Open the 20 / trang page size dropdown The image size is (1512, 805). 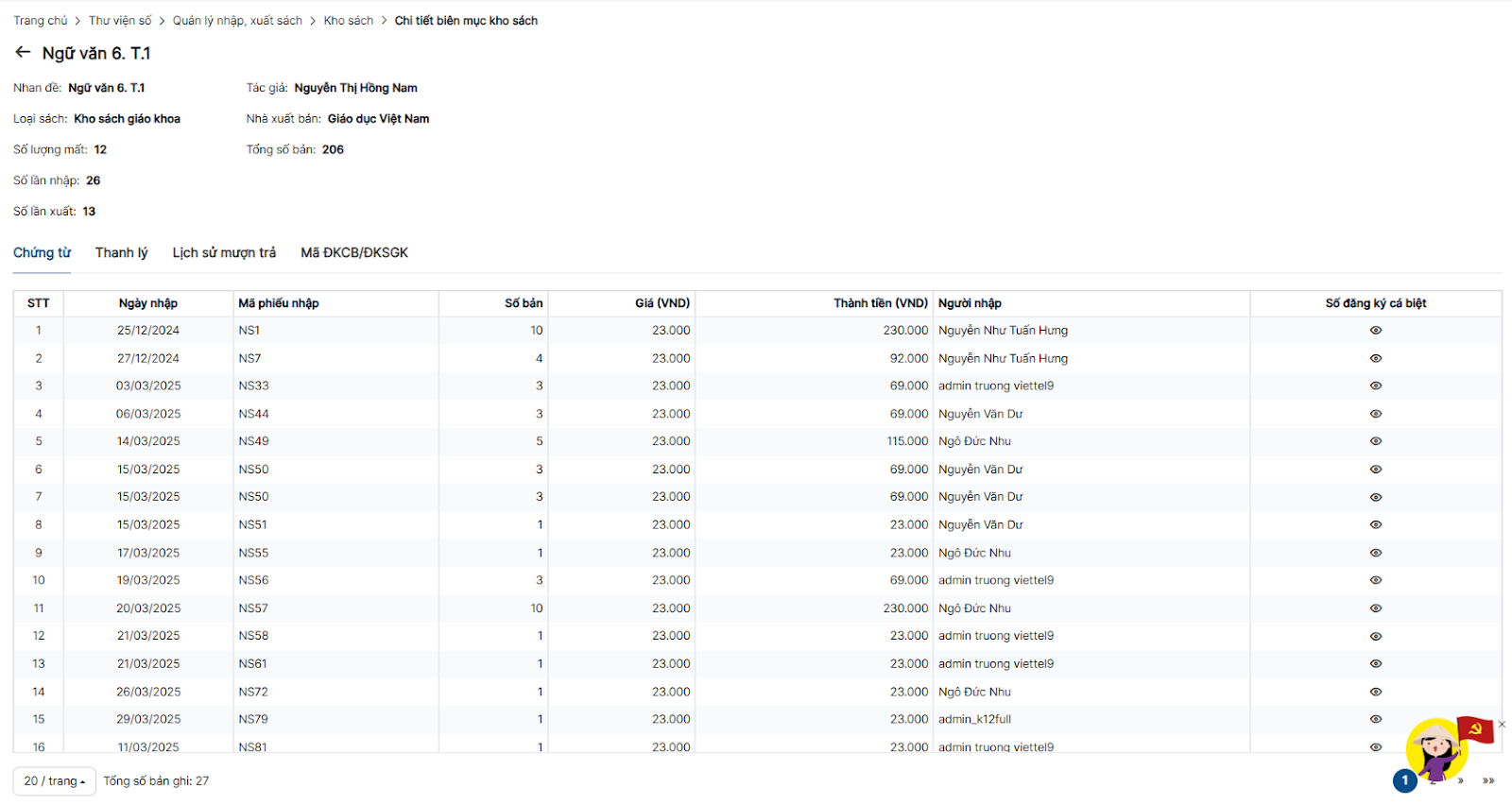[54, 781]
